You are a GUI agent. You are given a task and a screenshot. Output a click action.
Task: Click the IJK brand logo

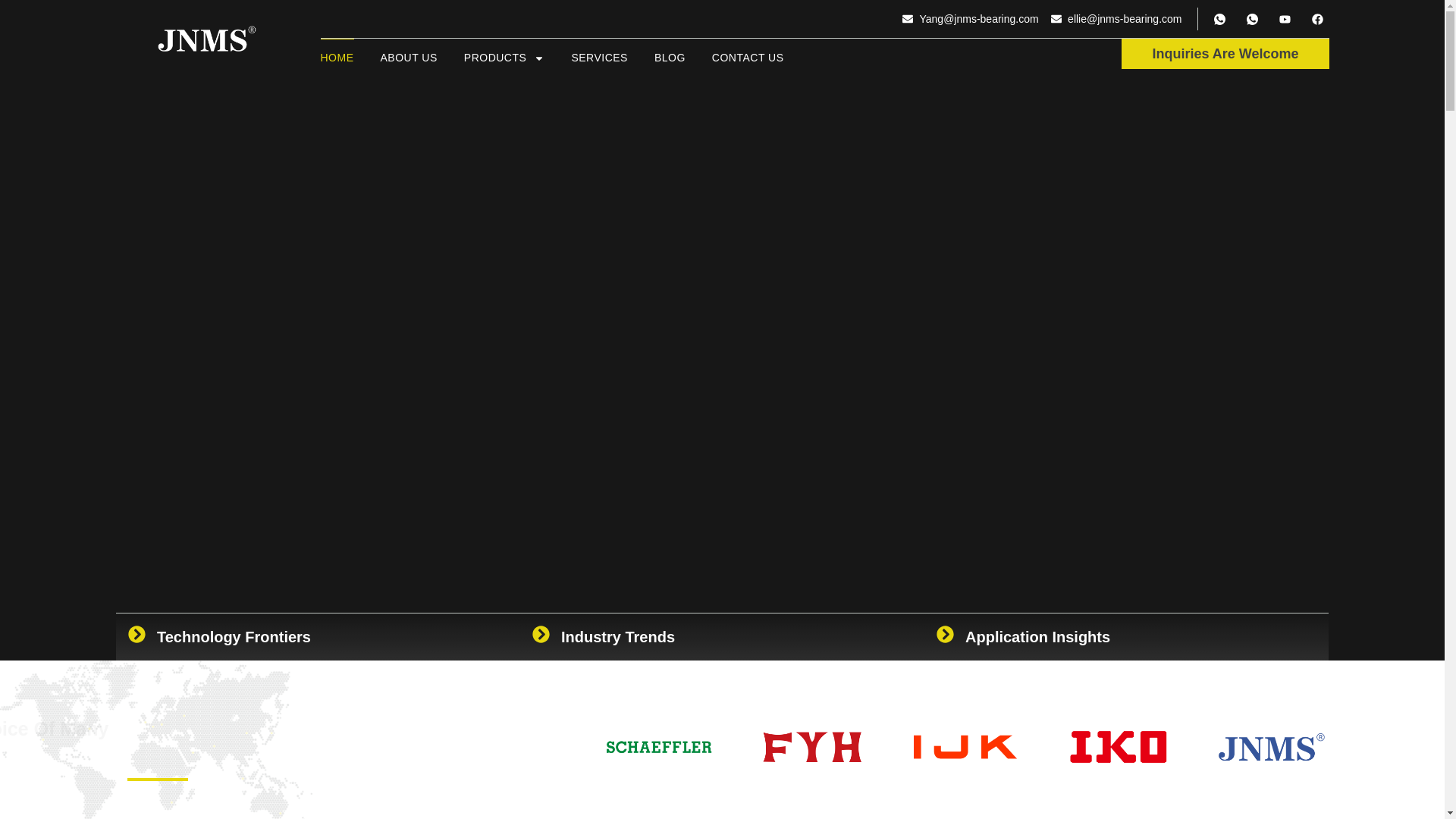tap(965, 747)
